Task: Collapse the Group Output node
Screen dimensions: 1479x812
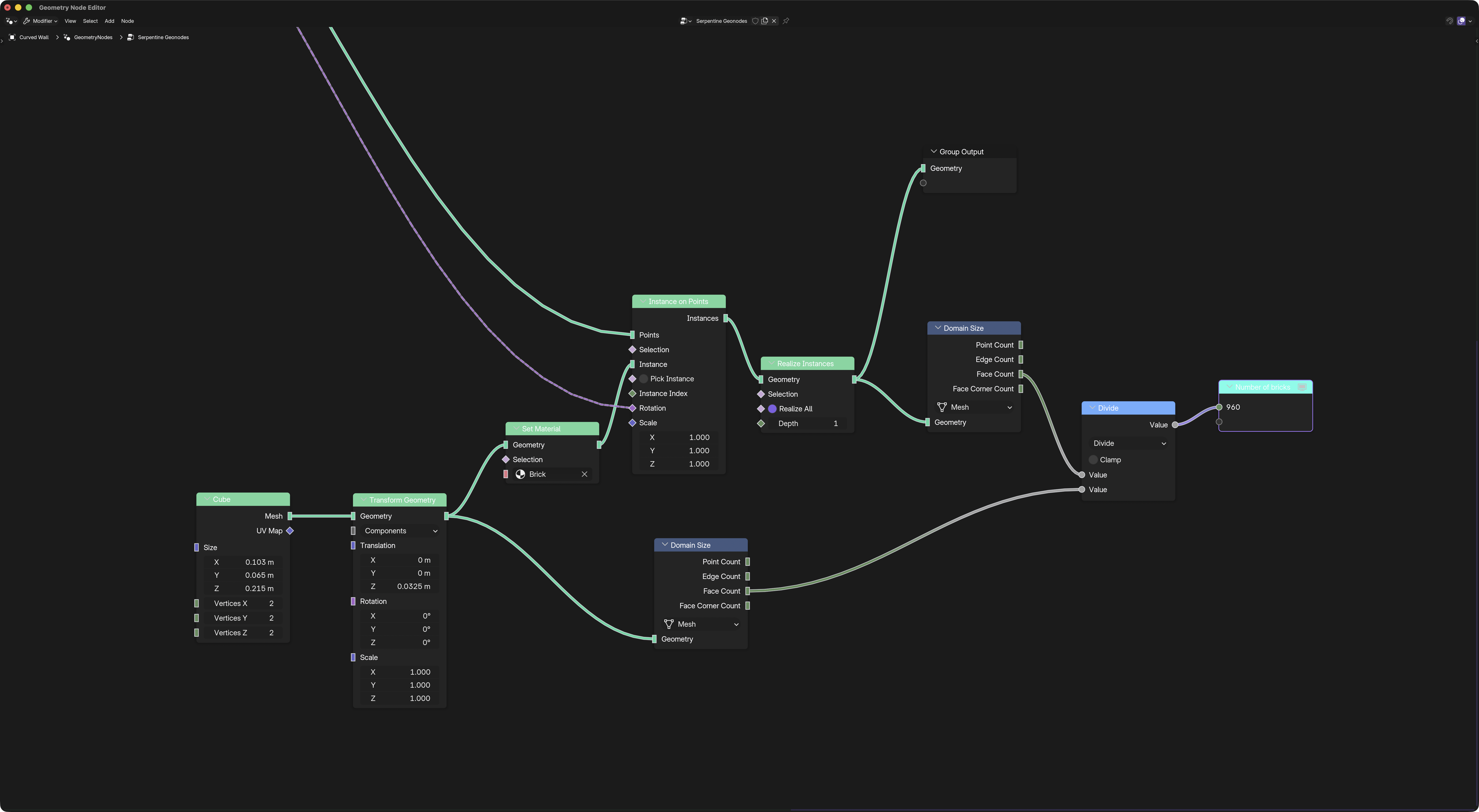Action: pos(933,152)
